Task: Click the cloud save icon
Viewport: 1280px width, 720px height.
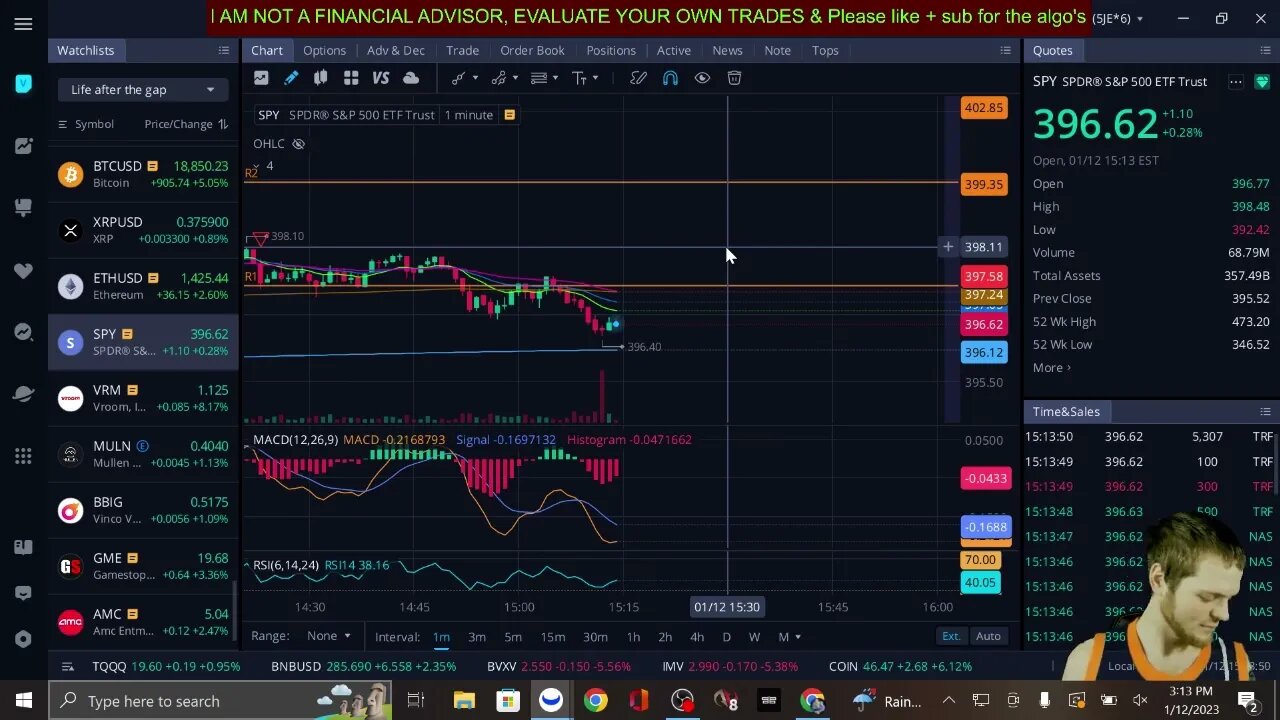Action: point(411,78)
